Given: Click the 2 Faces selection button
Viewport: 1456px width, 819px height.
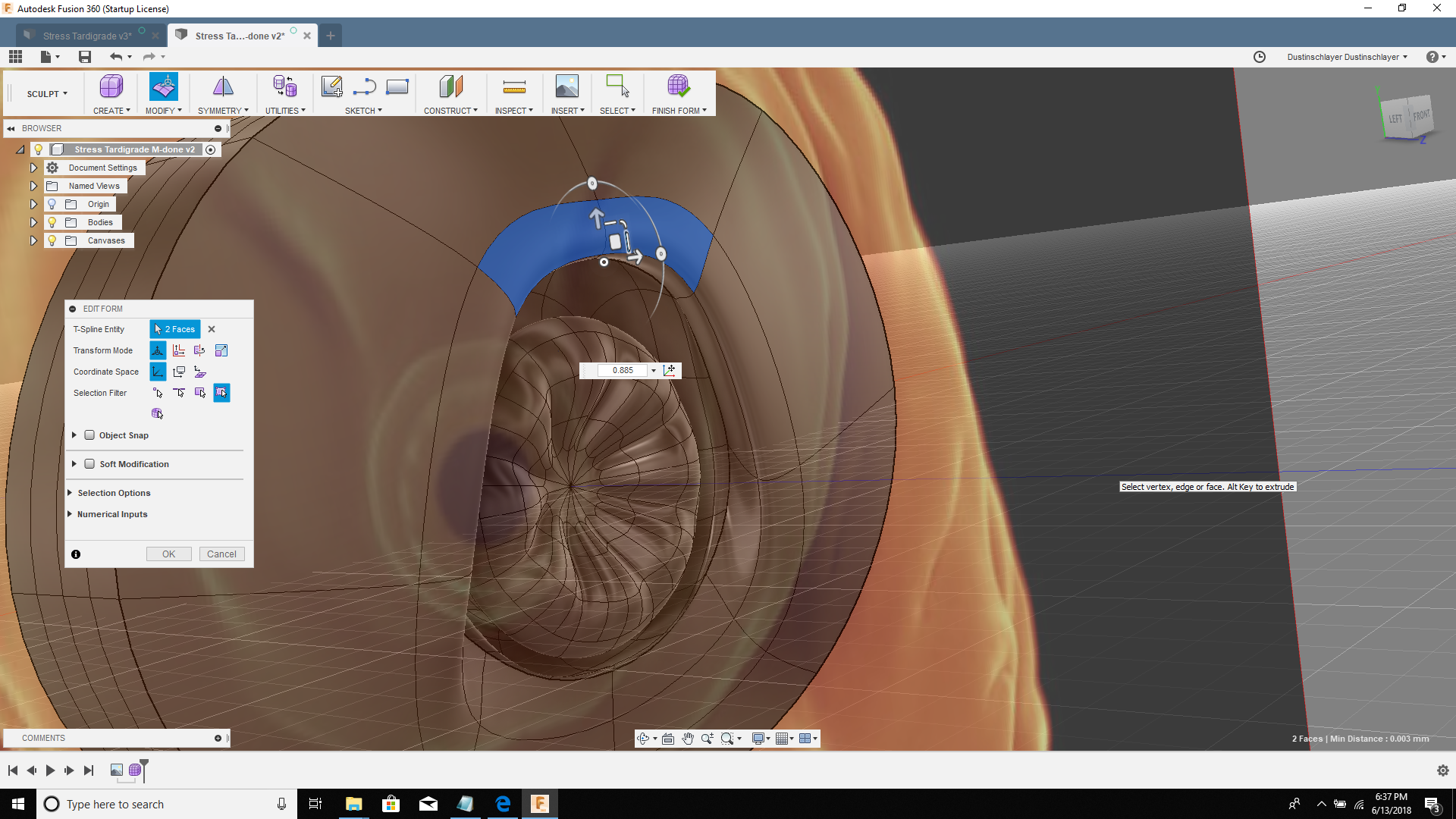Looking at the screenshot, I should click(x=175, y=329).
